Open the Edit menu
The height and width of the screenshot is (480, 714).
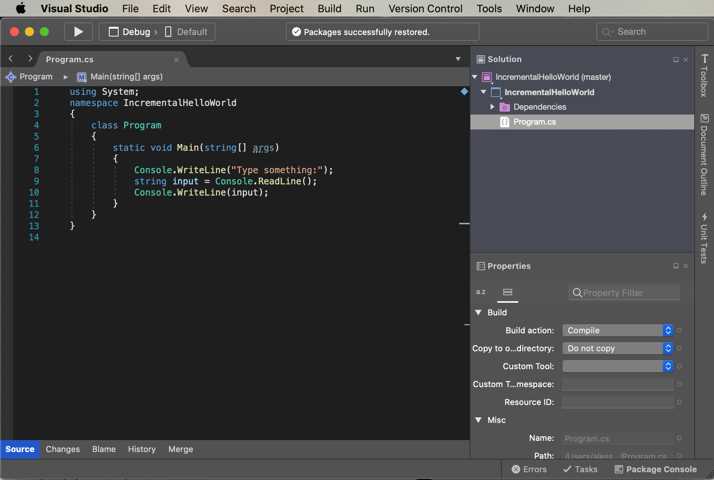[x=161, y=8]
